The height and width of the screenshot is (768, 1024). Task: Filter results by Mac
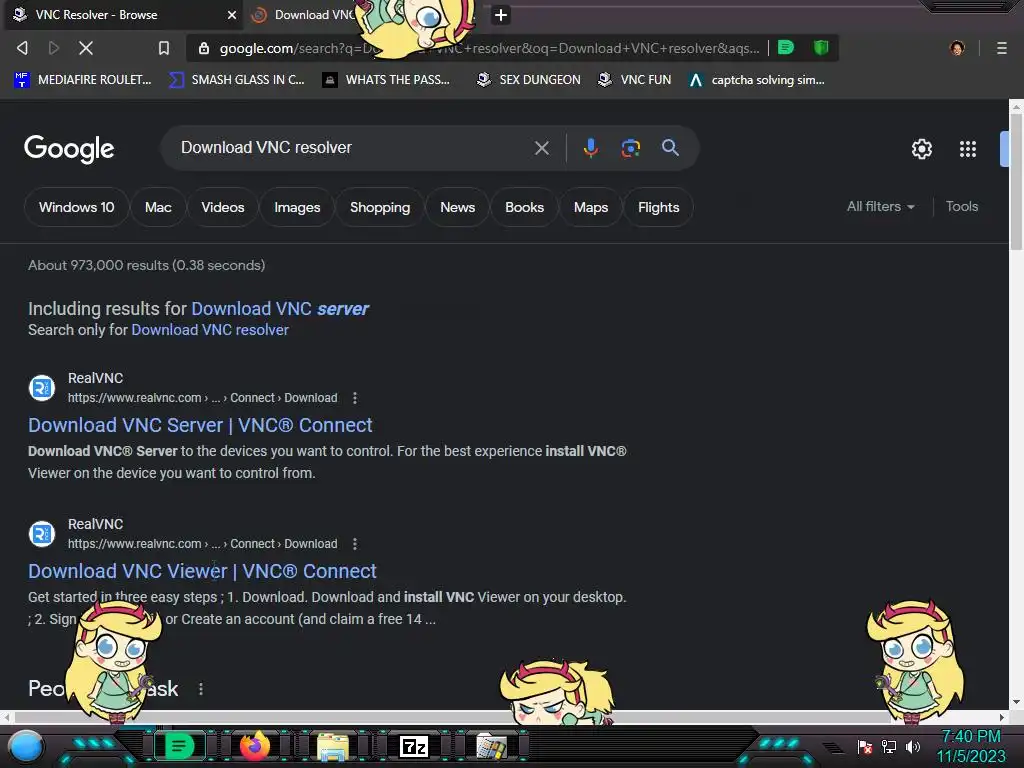pos(158,208)
